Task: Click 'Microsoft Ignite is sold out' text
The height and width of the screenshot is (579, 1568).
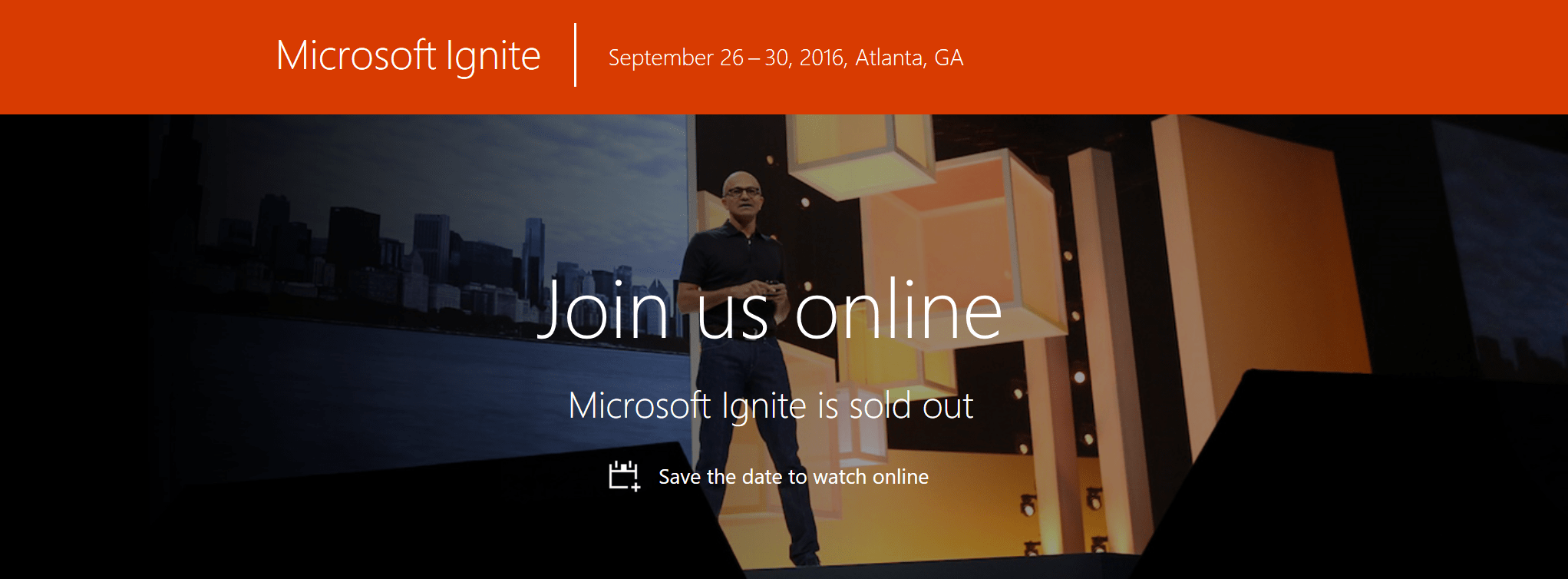Action: tap(771, 405)
